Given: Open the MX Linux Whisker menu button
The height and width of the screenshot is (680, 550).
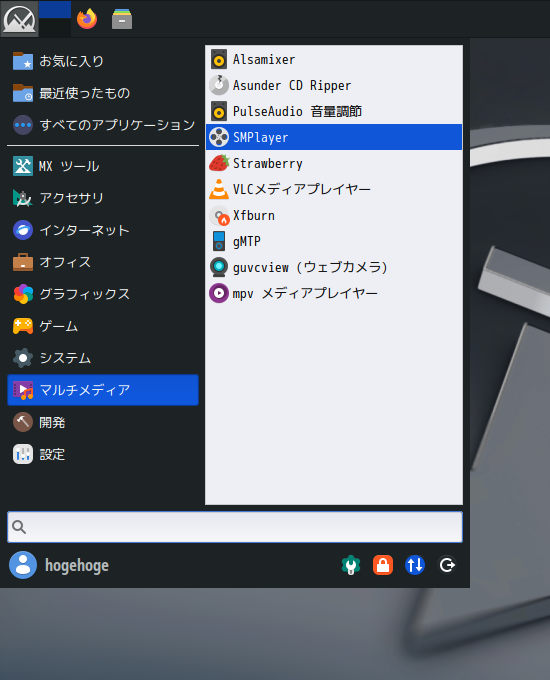Looking at the screenshot, I should (x=19, y=19).
